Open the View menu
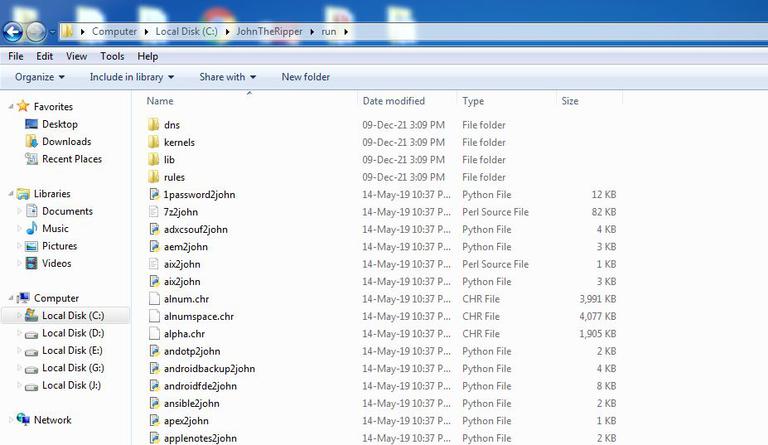 [76, 56]
